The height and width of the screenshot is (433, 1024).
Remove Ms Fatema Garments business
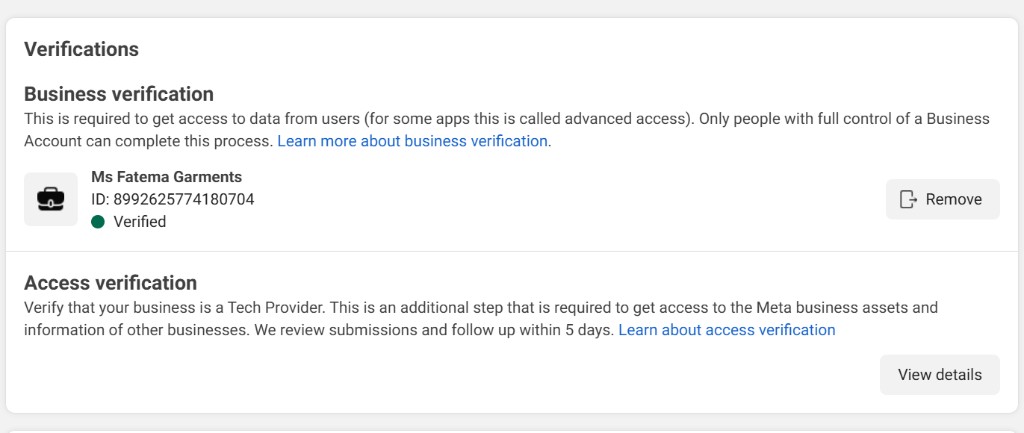(x=942, y=199)
